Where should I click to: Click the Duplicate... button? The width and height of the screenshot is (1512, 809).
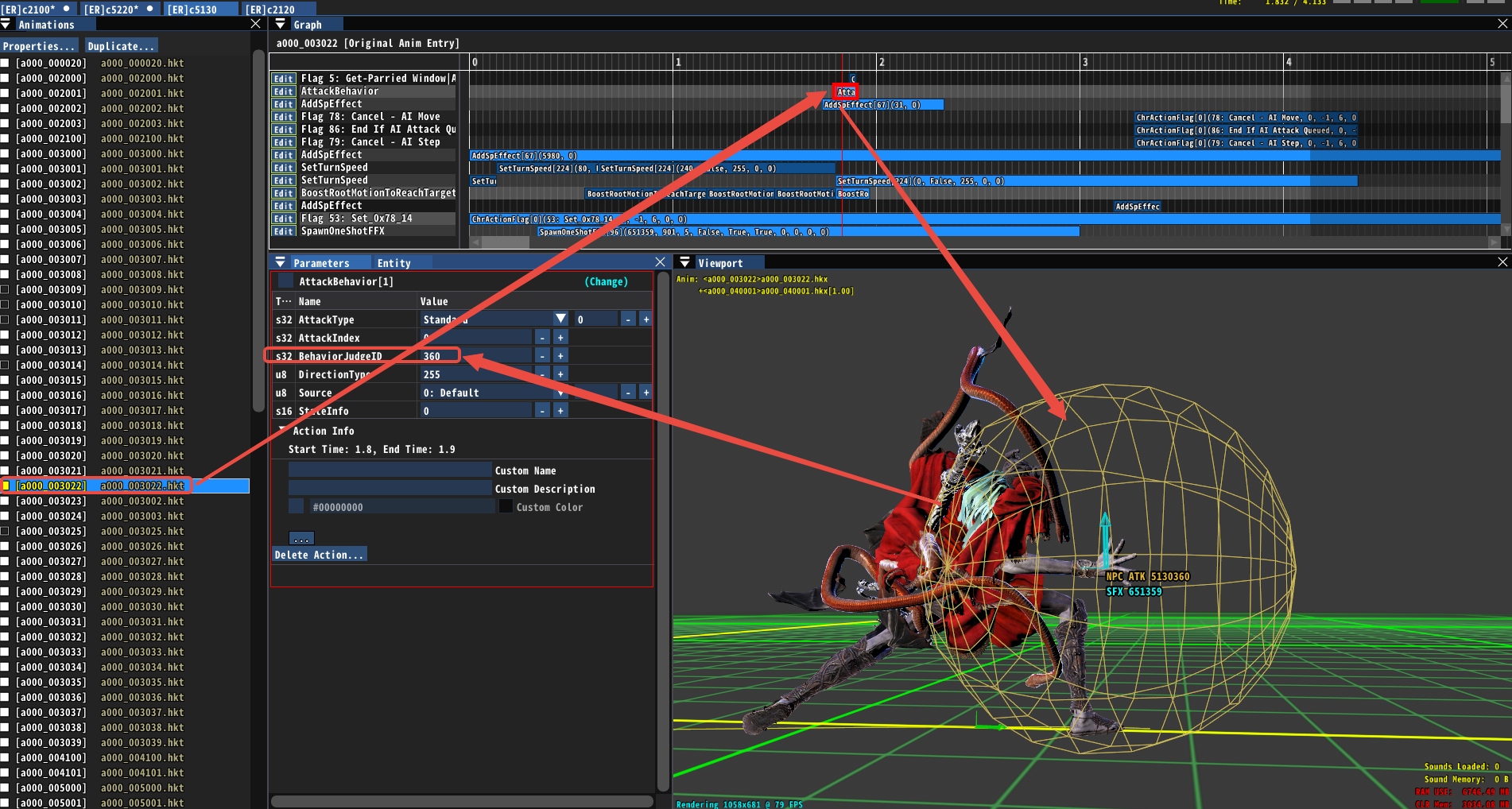pyautogui.click(x=121, y=46)
